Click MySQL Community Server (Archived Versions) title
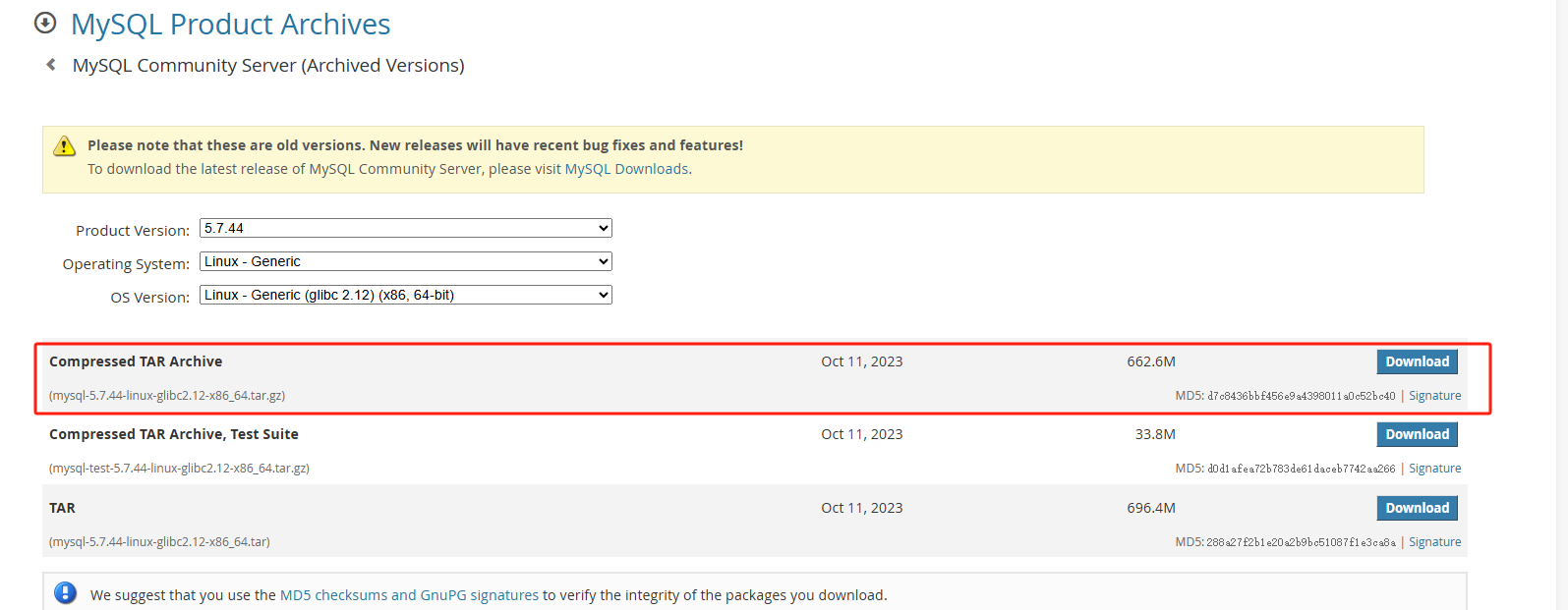 [x=268, y=65]
